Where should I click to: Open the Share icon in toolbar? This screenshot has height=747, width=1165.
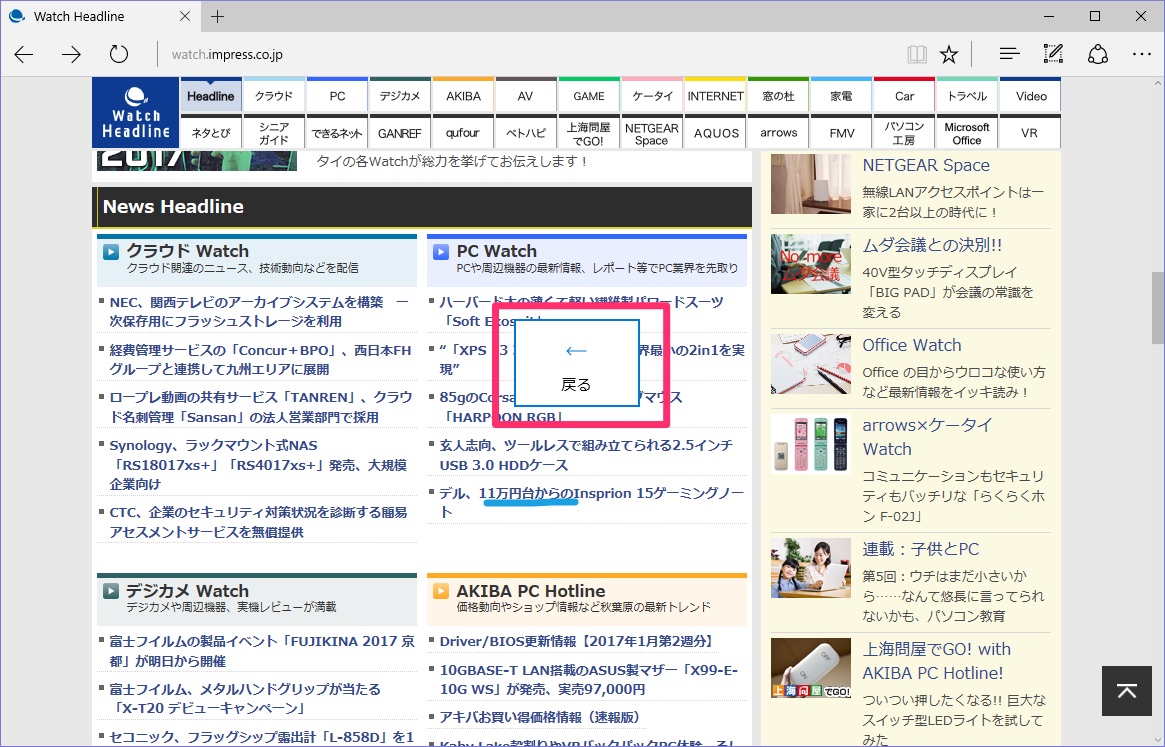click(1097, 54)
